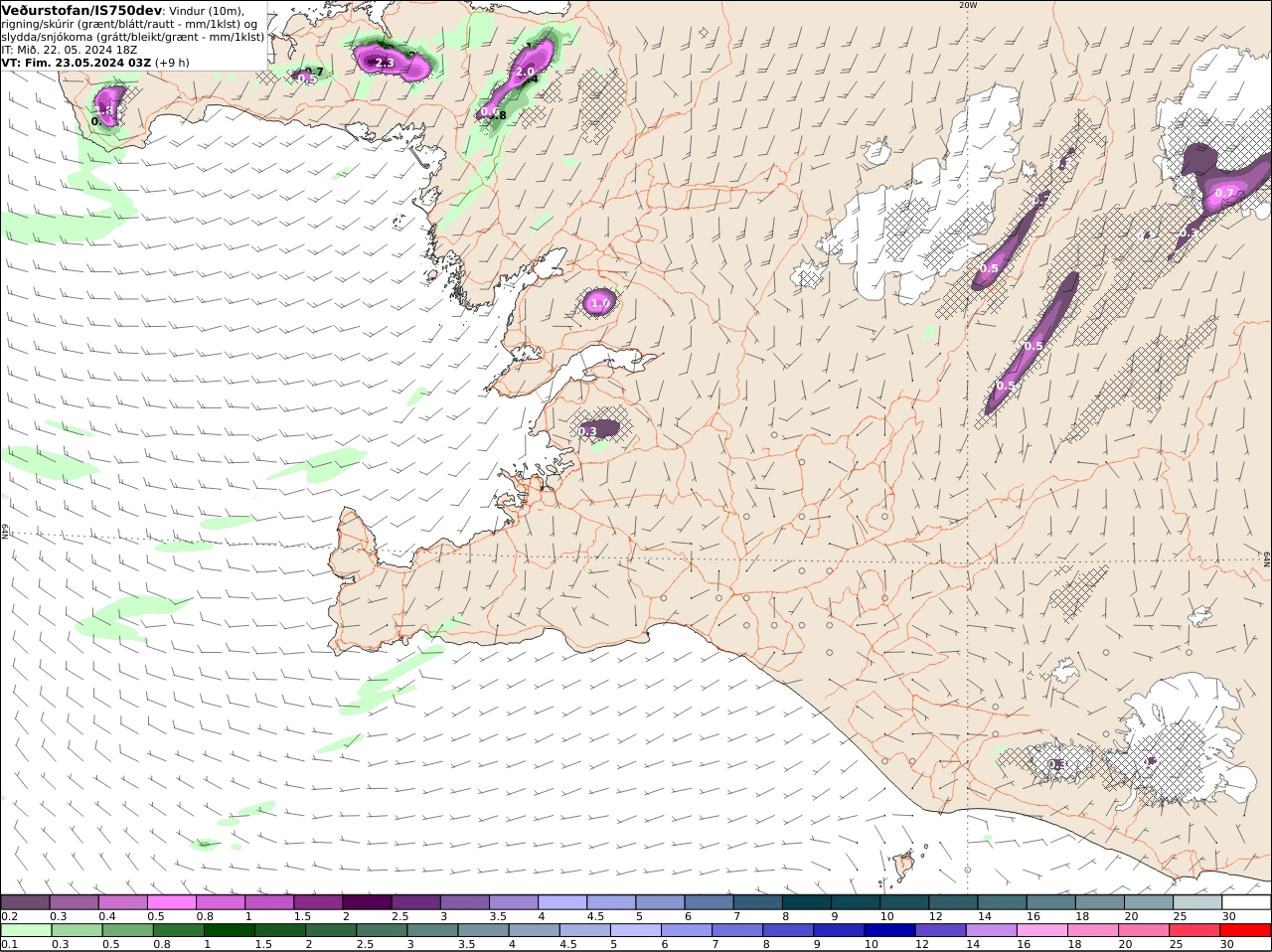Click the lower legend swatch between 0.8 and 1
1272x952 pixels.
coord(179,931)
